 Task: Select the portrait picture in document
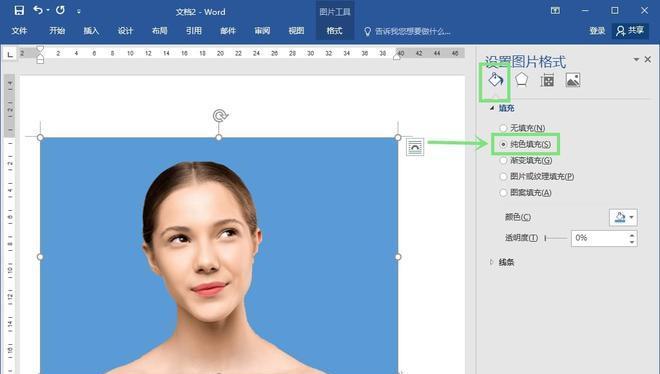coord(219,256)
